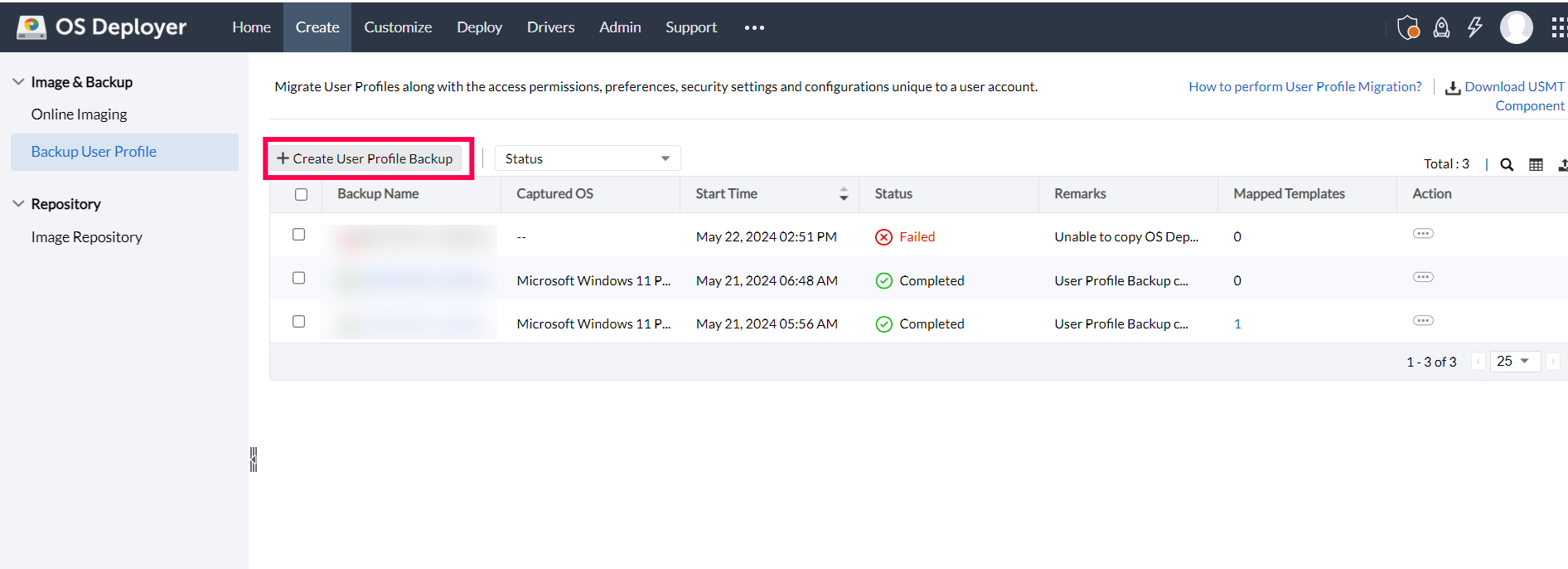The height and width of the screenshot is (569, 1568).
Task: Open How to perform User Profile Migration link
Action: pos(1304,86)
